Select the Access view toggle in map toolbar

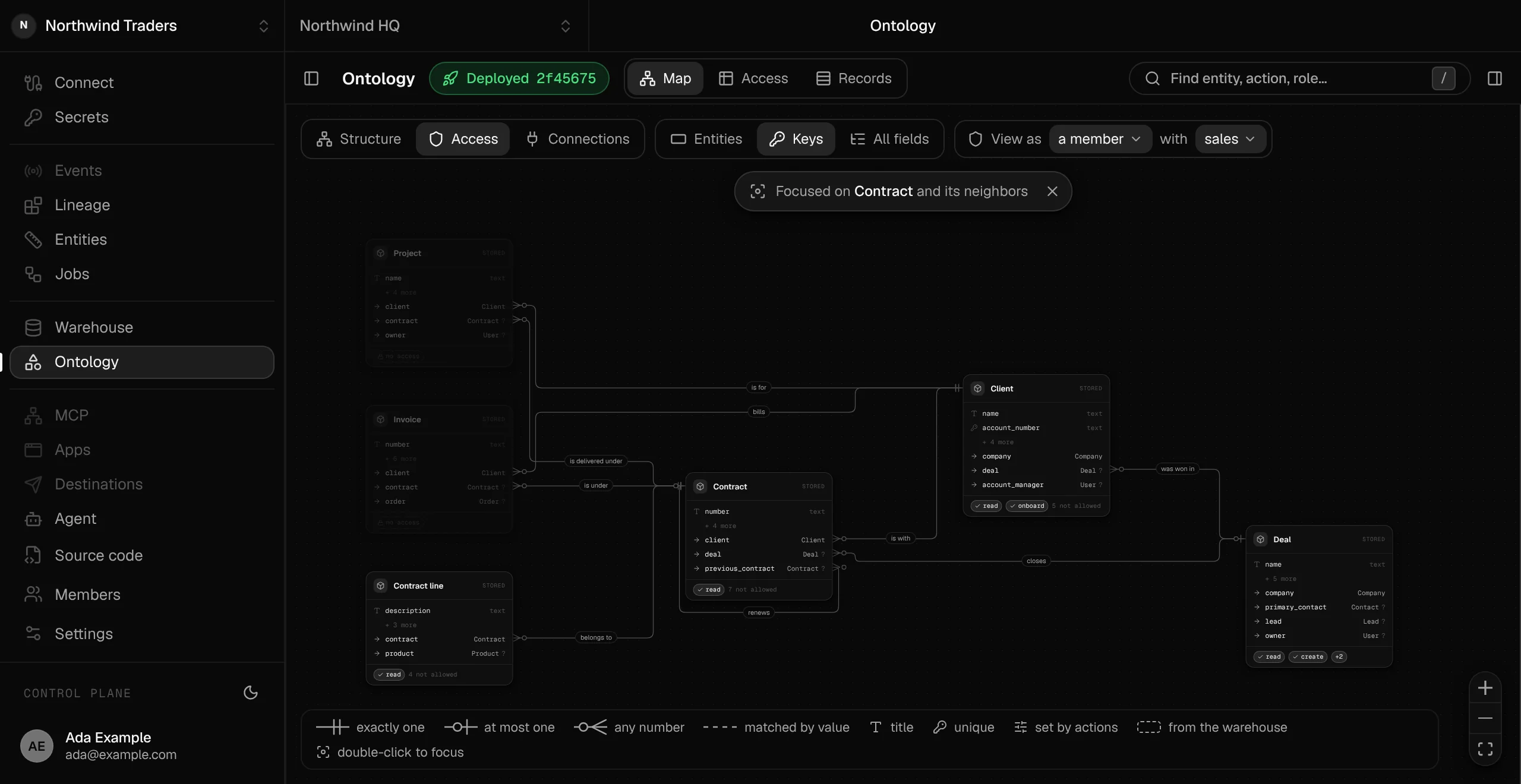463,139
